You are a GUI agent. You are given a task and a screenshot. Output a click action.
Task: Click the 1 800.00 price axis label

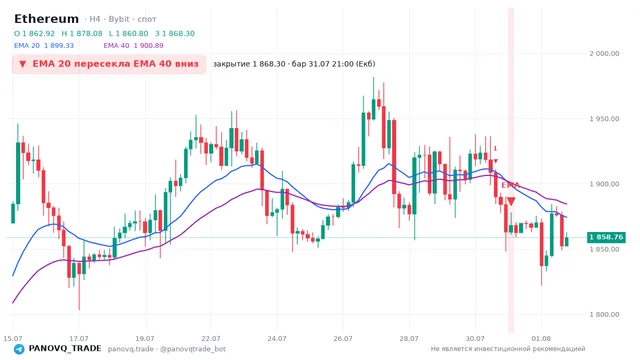[x=604, y=315]
